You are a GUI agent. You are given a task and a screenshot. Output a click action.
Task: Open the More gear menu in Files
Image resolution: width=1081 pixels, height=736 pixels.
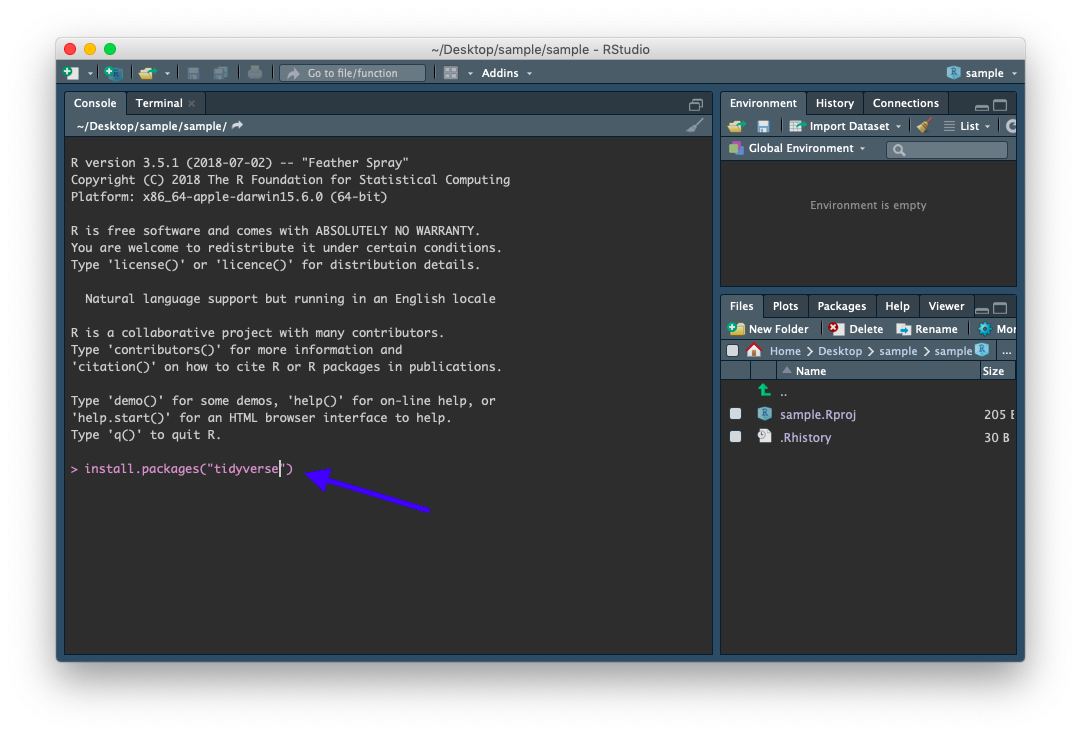997,329
